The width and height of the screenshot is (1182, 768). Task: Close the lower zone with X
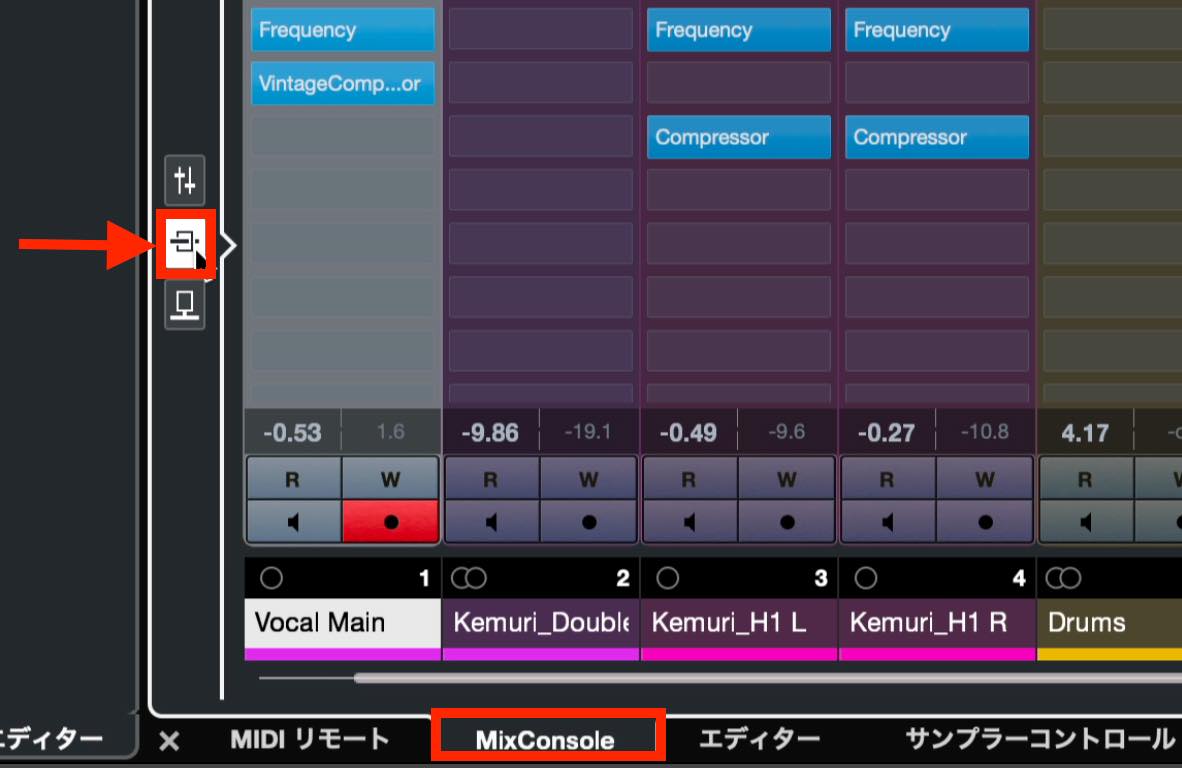(170, 741)
